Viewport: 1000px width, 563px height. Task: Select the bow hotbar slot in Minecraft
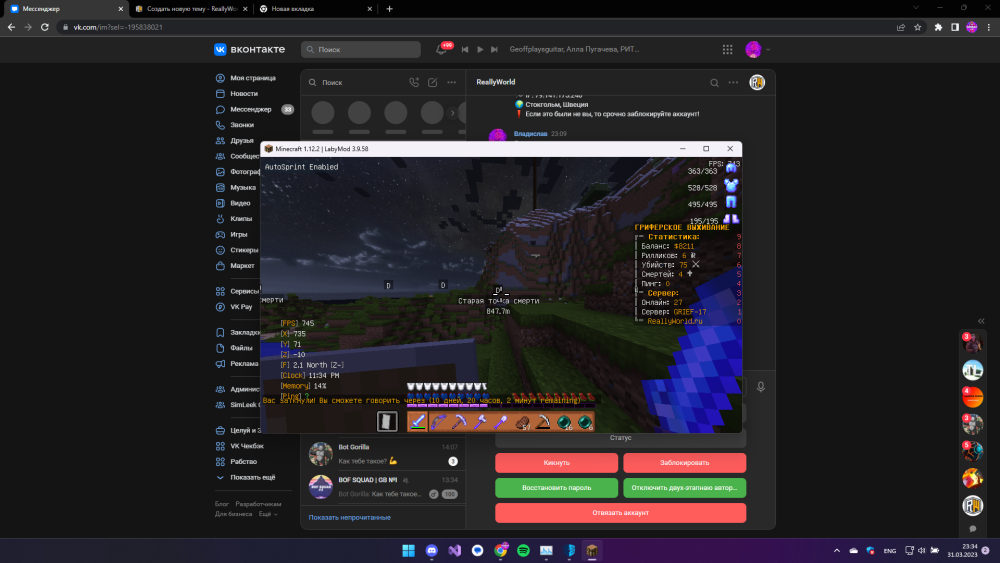(439, 421)
